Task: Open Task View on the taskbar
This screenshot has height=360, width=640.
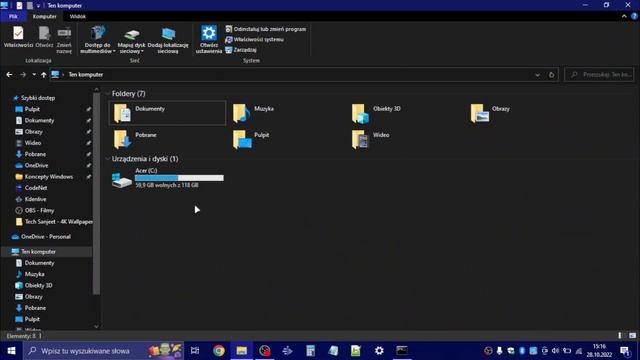Action: (x=195, y=351)
